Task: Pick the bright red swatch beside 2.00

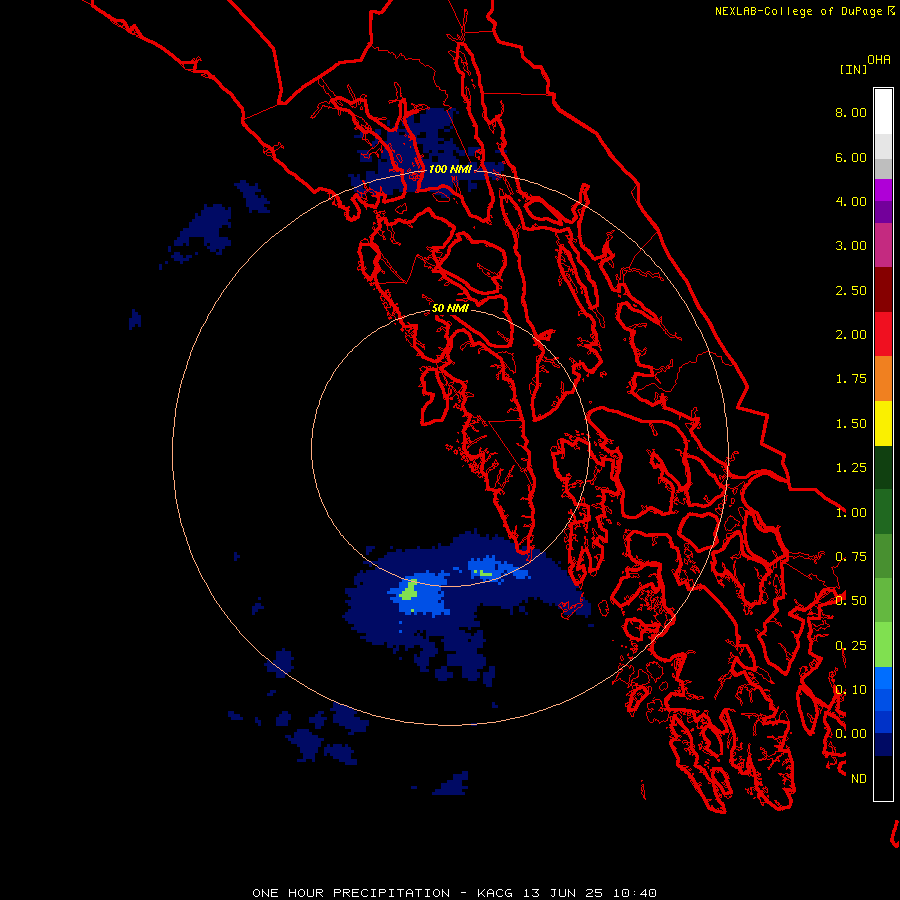Action: [883, 334]
